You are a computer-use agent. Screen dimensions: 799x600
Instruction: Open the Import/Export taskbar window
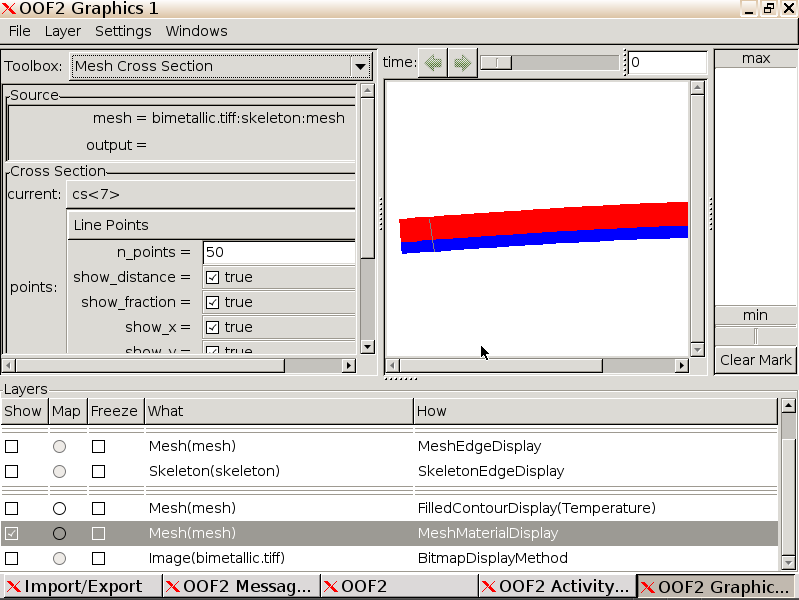tap(82, 586)
